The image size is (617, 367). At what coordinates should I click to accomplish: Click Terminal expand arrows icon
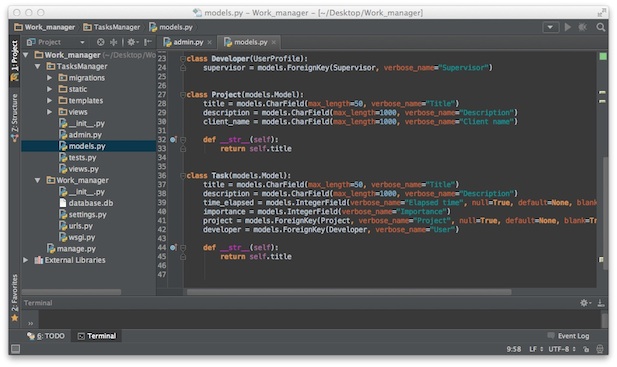click(30, 323)
